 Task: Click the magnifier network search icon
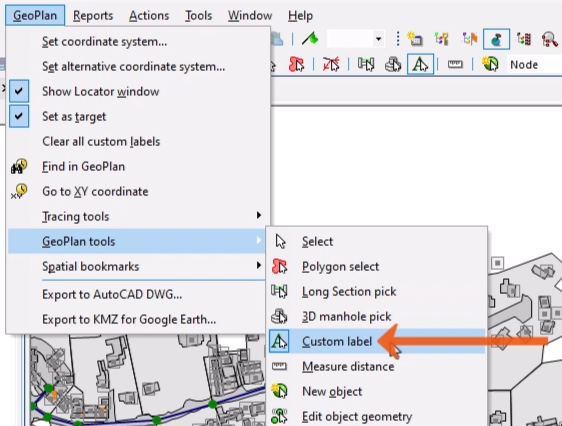(x=550, y=39)
